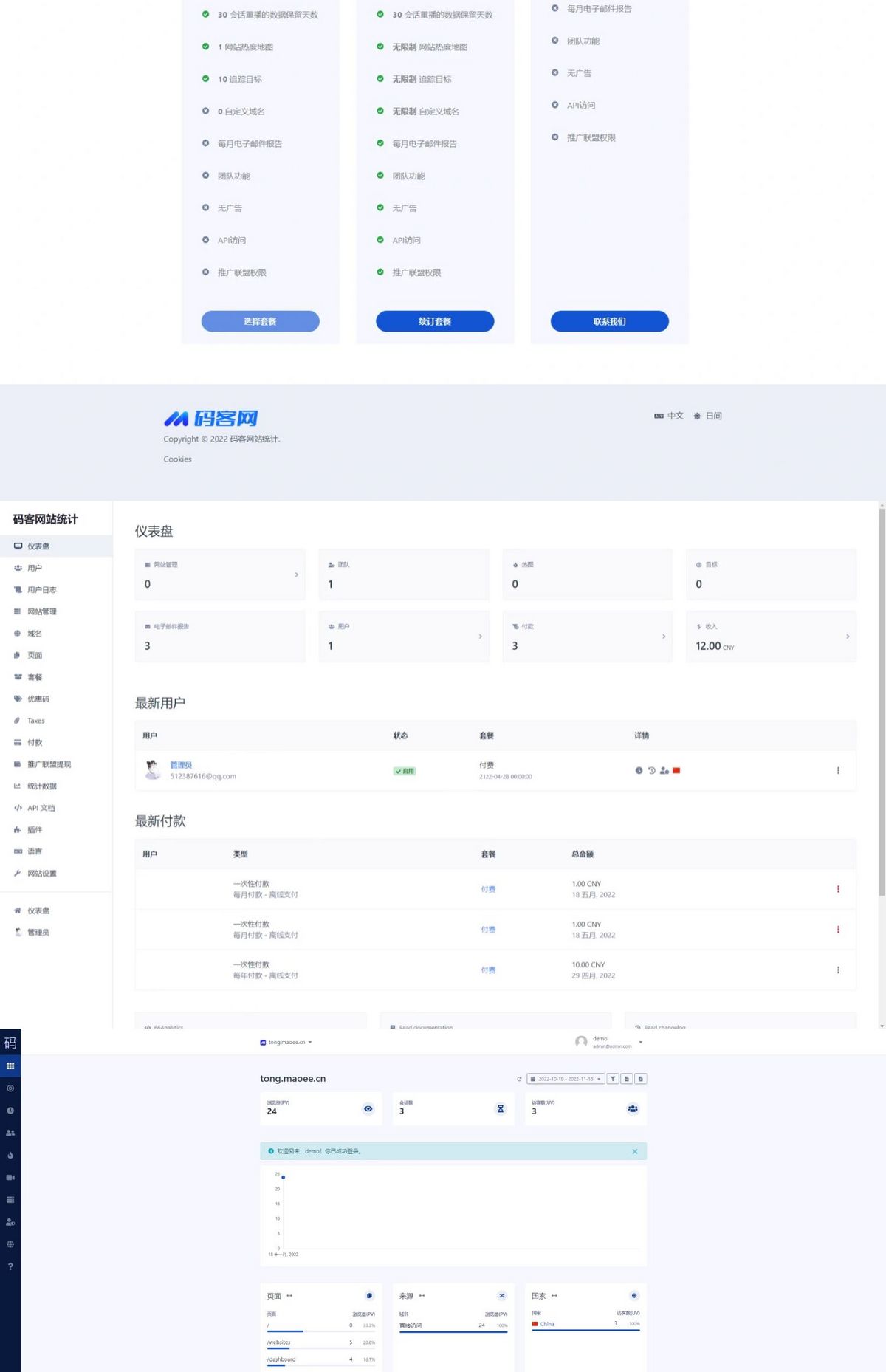
Task: Click the hourglass icon in the sessions card
Action: coord(501,1108)
